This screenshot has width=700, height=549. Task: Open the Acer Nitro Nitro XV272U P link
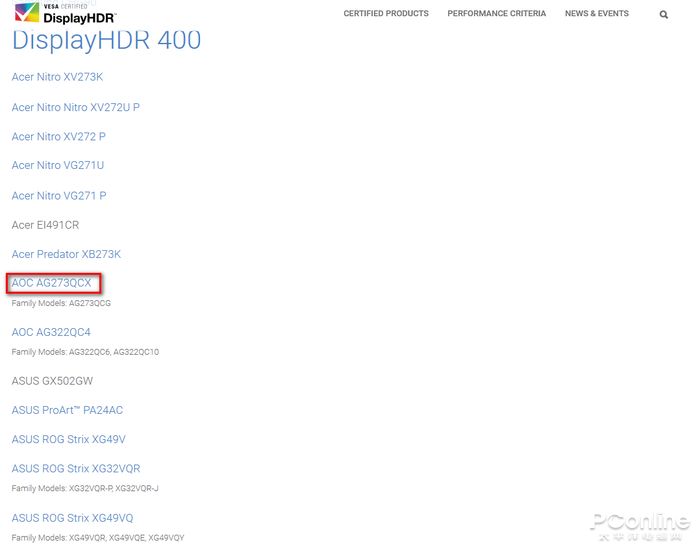pos(75,107)
